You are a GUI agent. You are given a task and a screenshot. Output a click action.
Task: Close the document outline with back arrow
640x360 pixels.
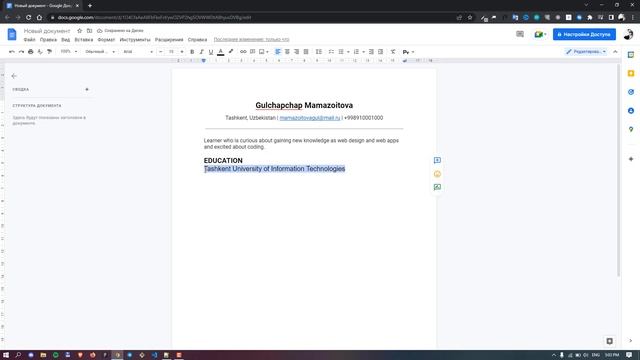coord(14,76)
